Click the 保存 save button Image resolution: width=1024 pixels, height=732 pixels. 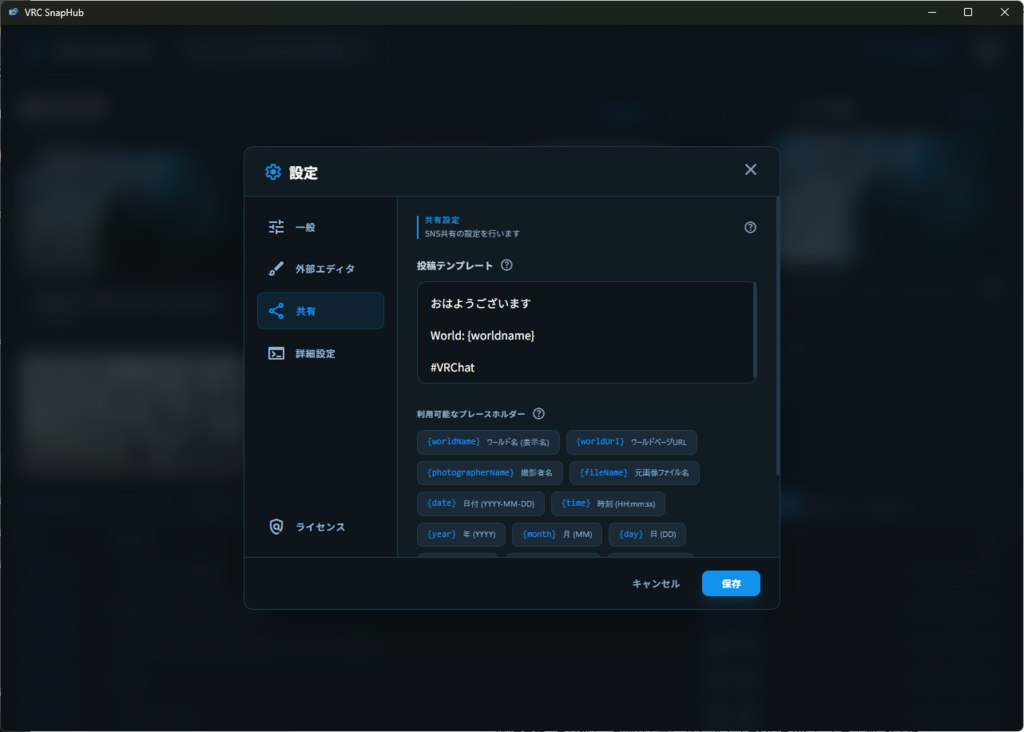[731, 584]
